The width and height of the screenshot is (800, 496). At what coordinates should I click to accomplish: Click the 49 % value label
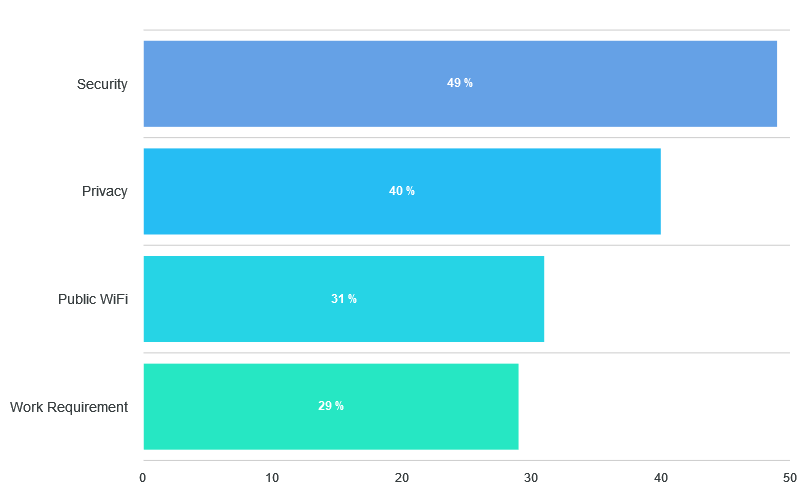click(x=460, y=83)
